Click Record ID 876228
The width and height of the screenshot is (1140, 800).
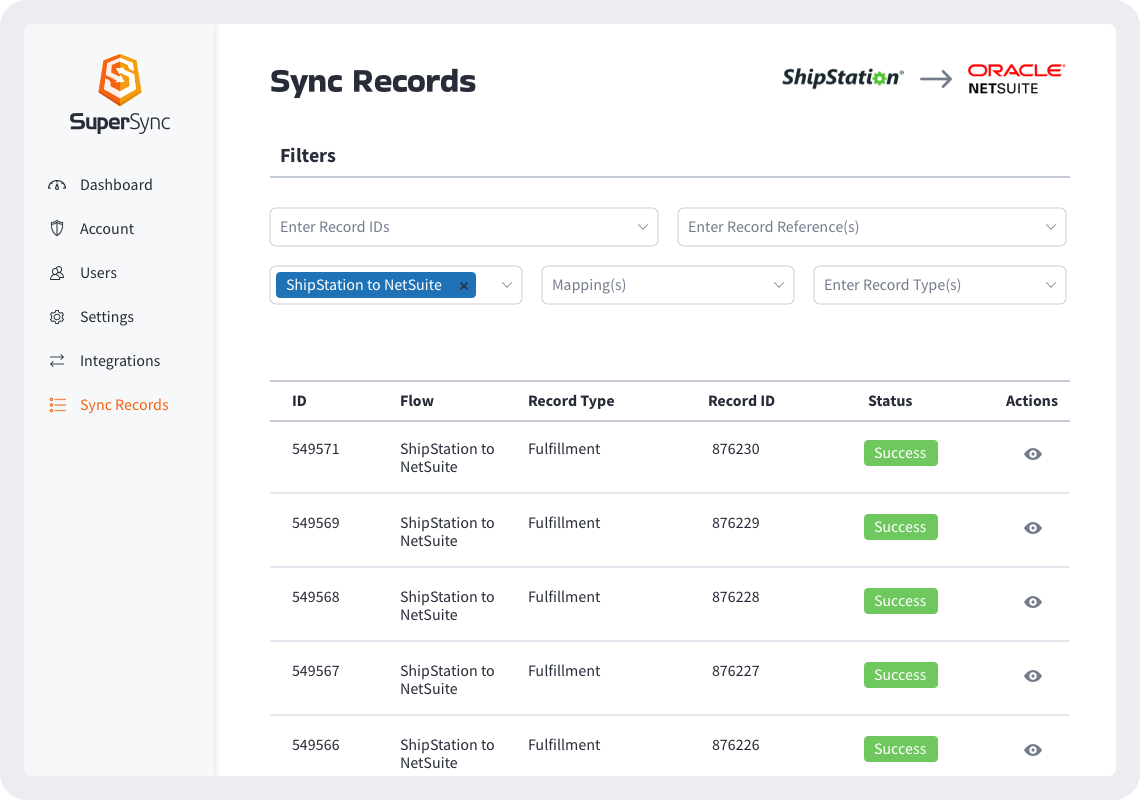click(735, 597)
